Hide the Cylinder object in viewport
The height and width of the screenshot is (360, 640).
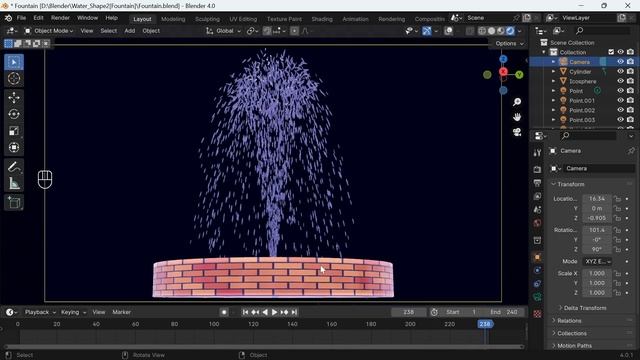click(620, 71)
